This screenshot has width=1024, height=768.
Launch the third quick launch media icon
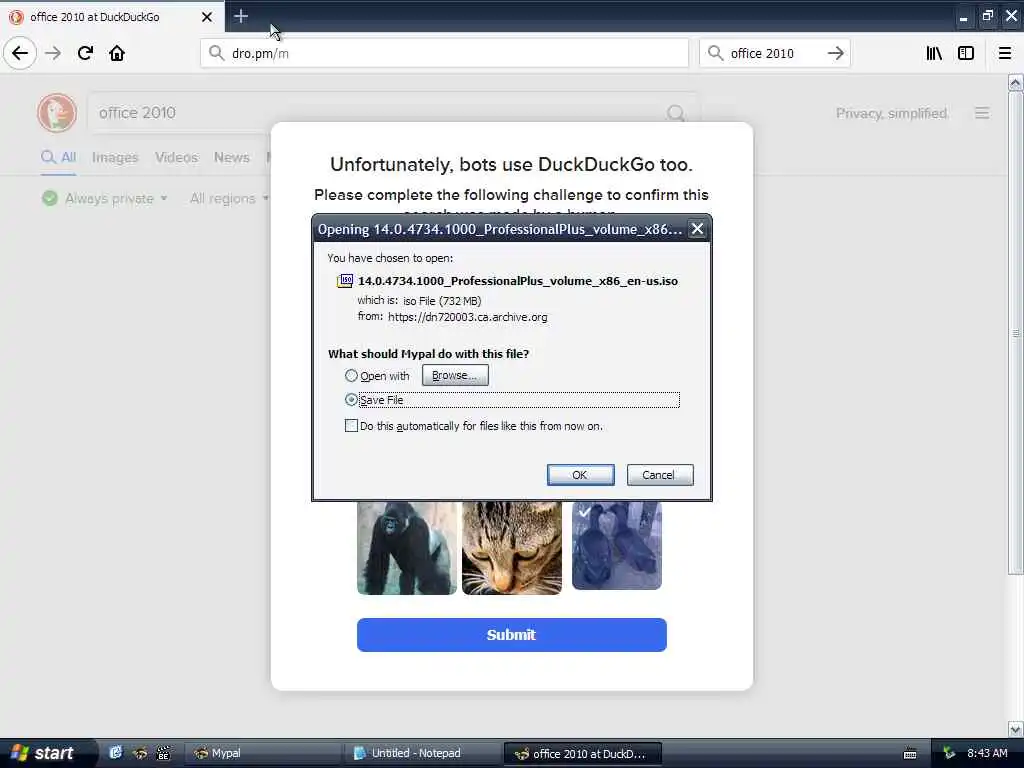pyautogui.click(x=163, y=753)
